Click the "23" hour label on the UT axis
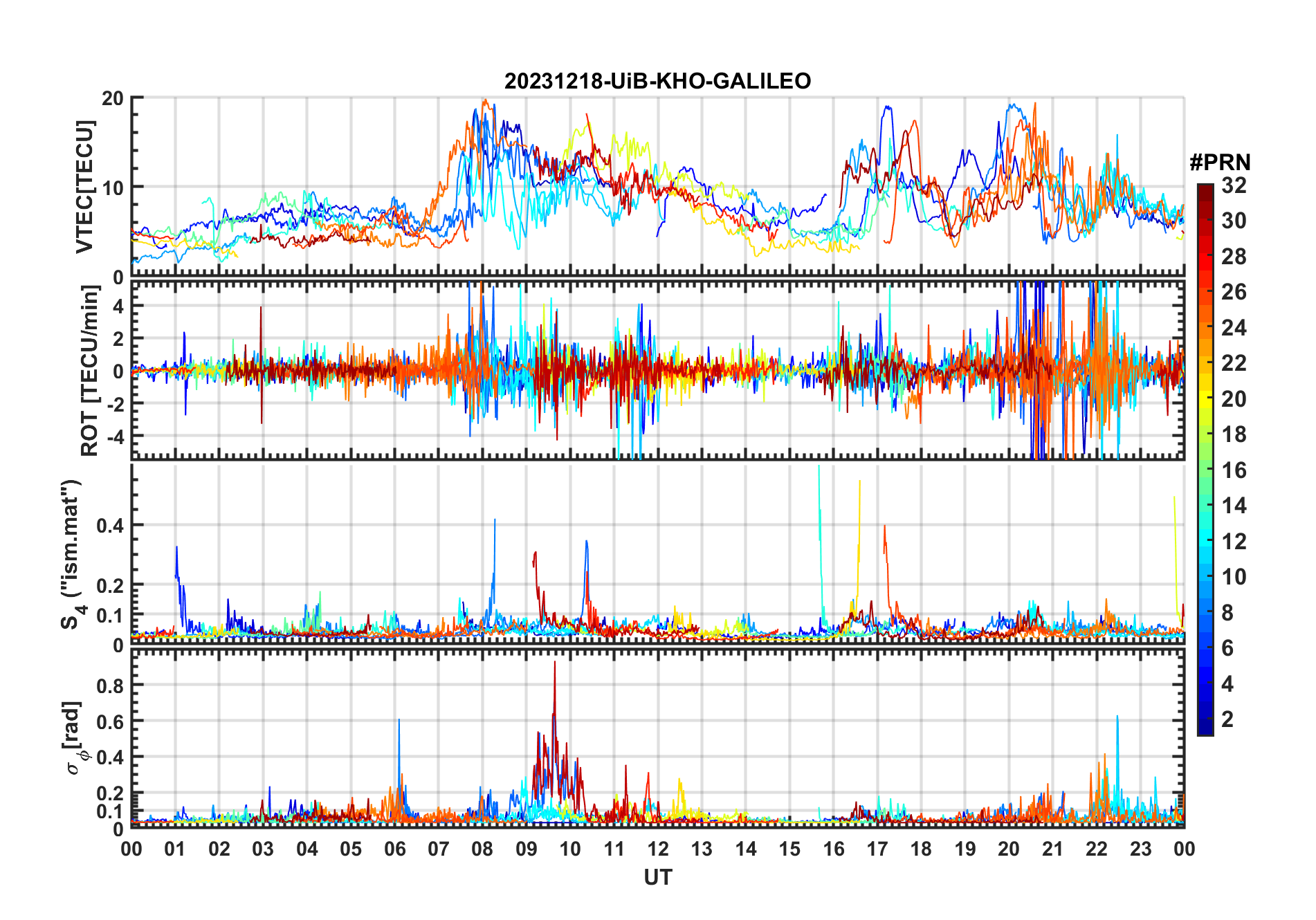Viewport: 1316px width, 920px height. point(1140,849)
